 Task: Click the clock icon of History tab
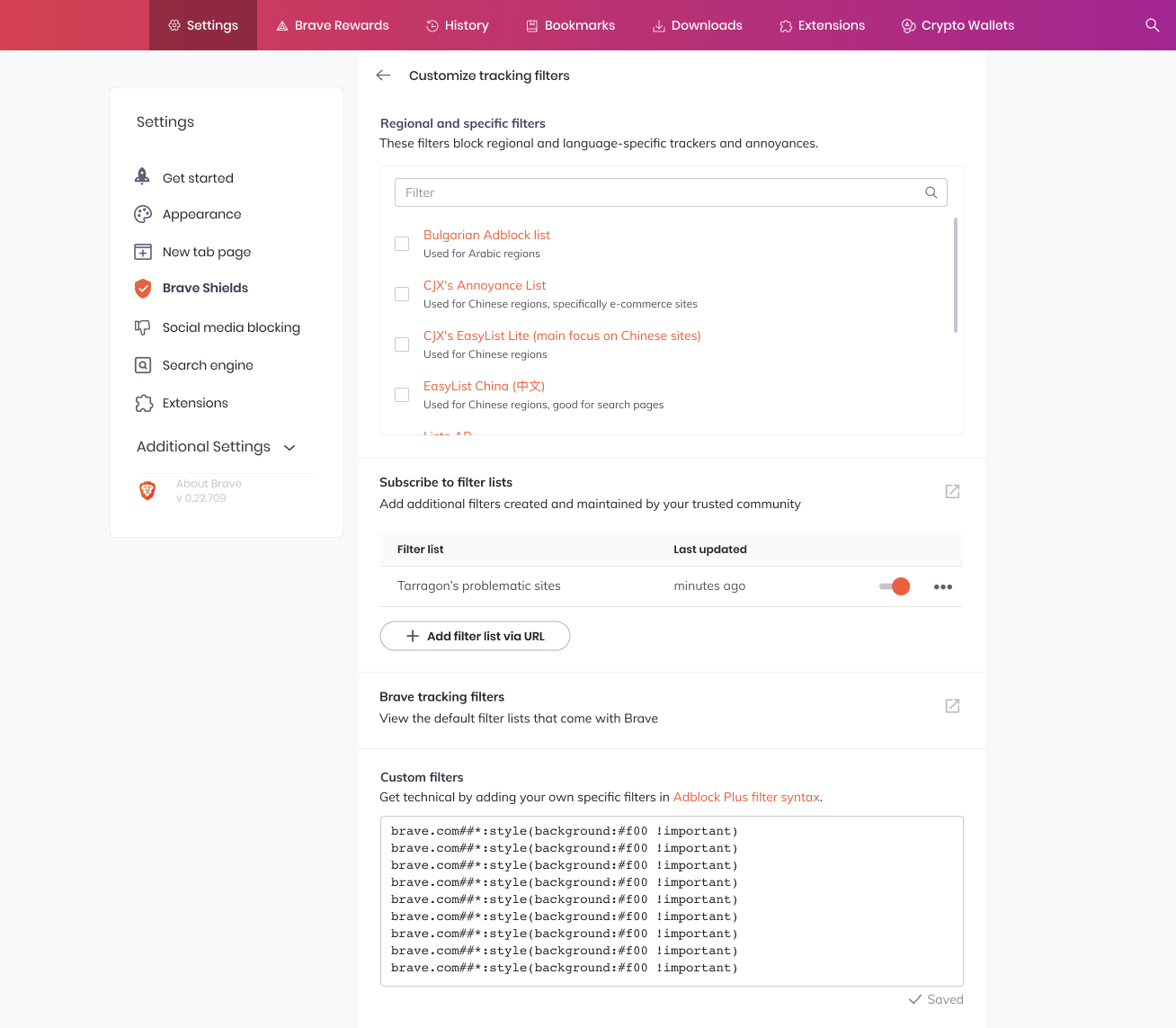(432, 26)
